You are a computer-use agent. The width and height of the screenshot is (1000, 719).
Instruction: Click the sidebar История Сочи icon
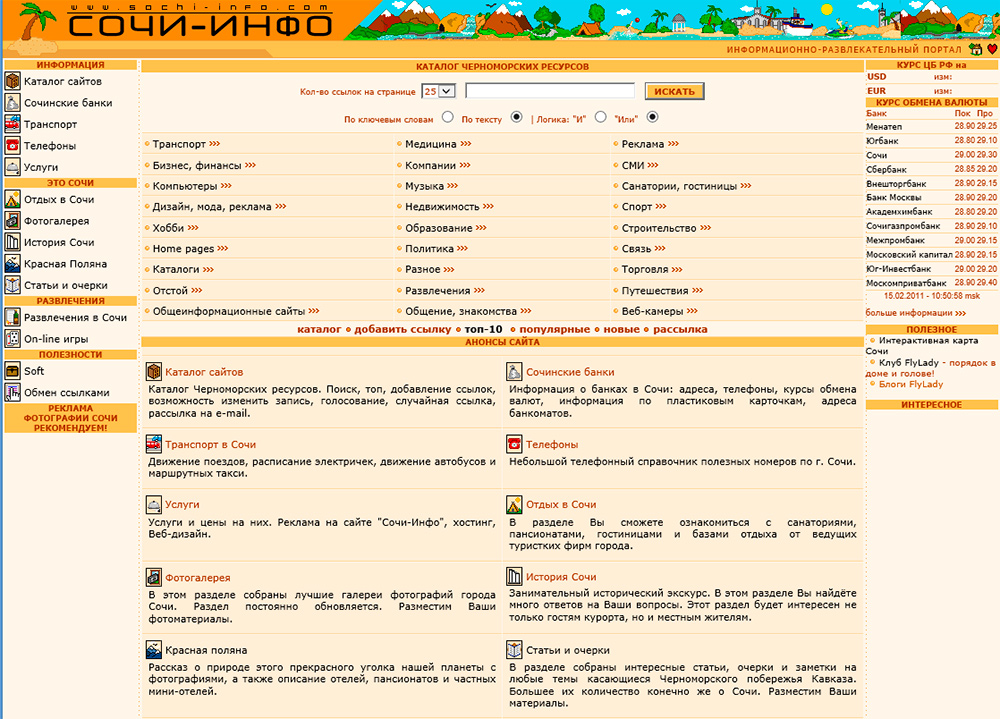point(13,242)
